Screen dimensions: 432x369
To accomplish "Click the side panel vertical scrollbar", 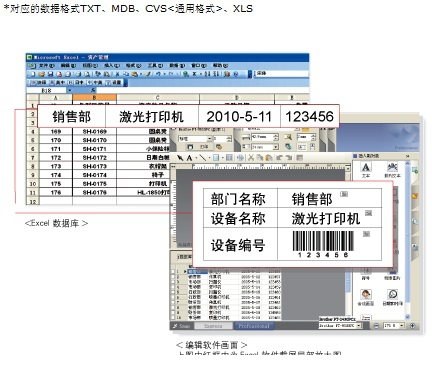I will coord(407,240).
